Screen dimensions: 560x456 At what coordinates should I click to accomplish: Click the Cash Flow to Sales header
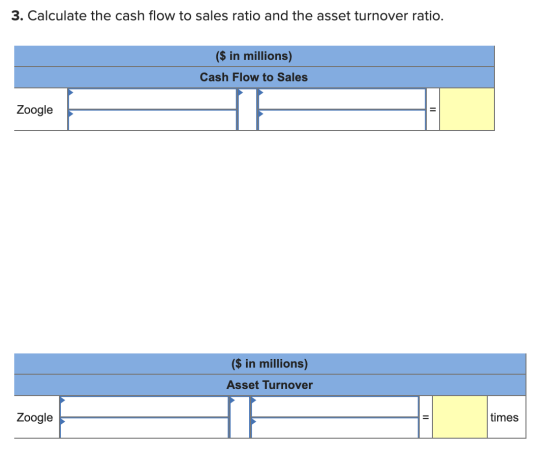[254, 77]
